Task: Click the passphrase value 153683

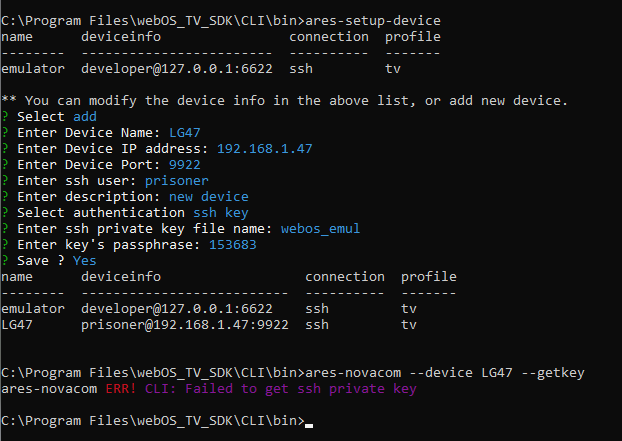Action: pyautogui.click(x=232, y=245)
